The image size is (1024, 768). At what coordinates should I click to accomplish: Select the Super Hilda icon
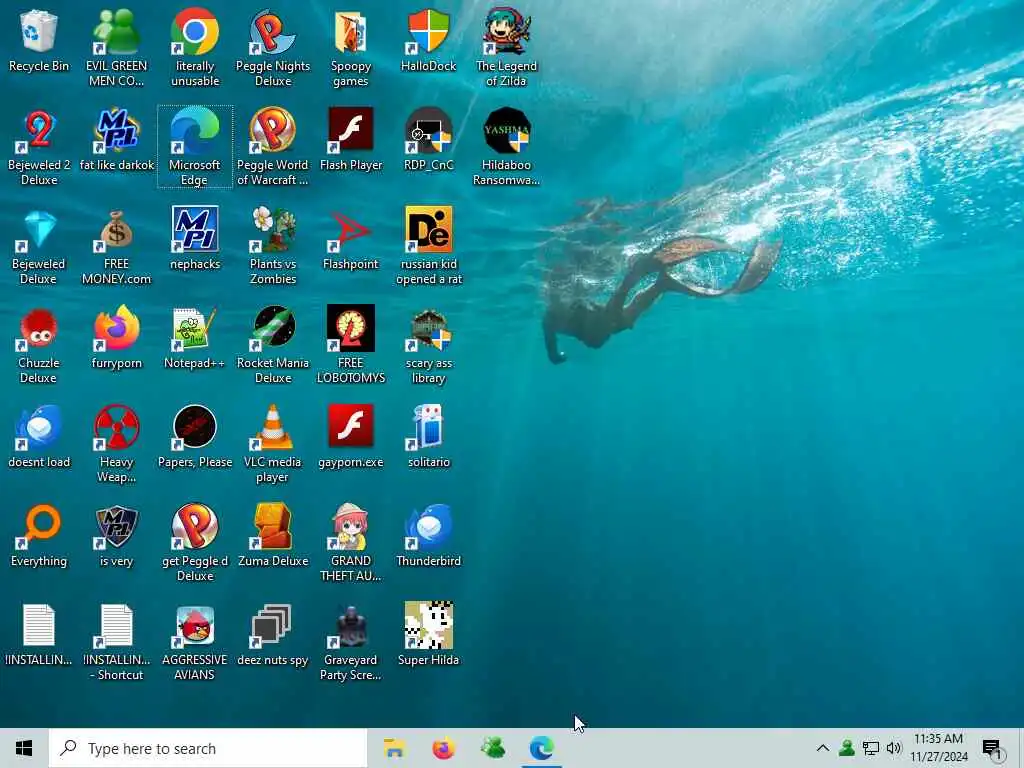(x=428, y=635)
